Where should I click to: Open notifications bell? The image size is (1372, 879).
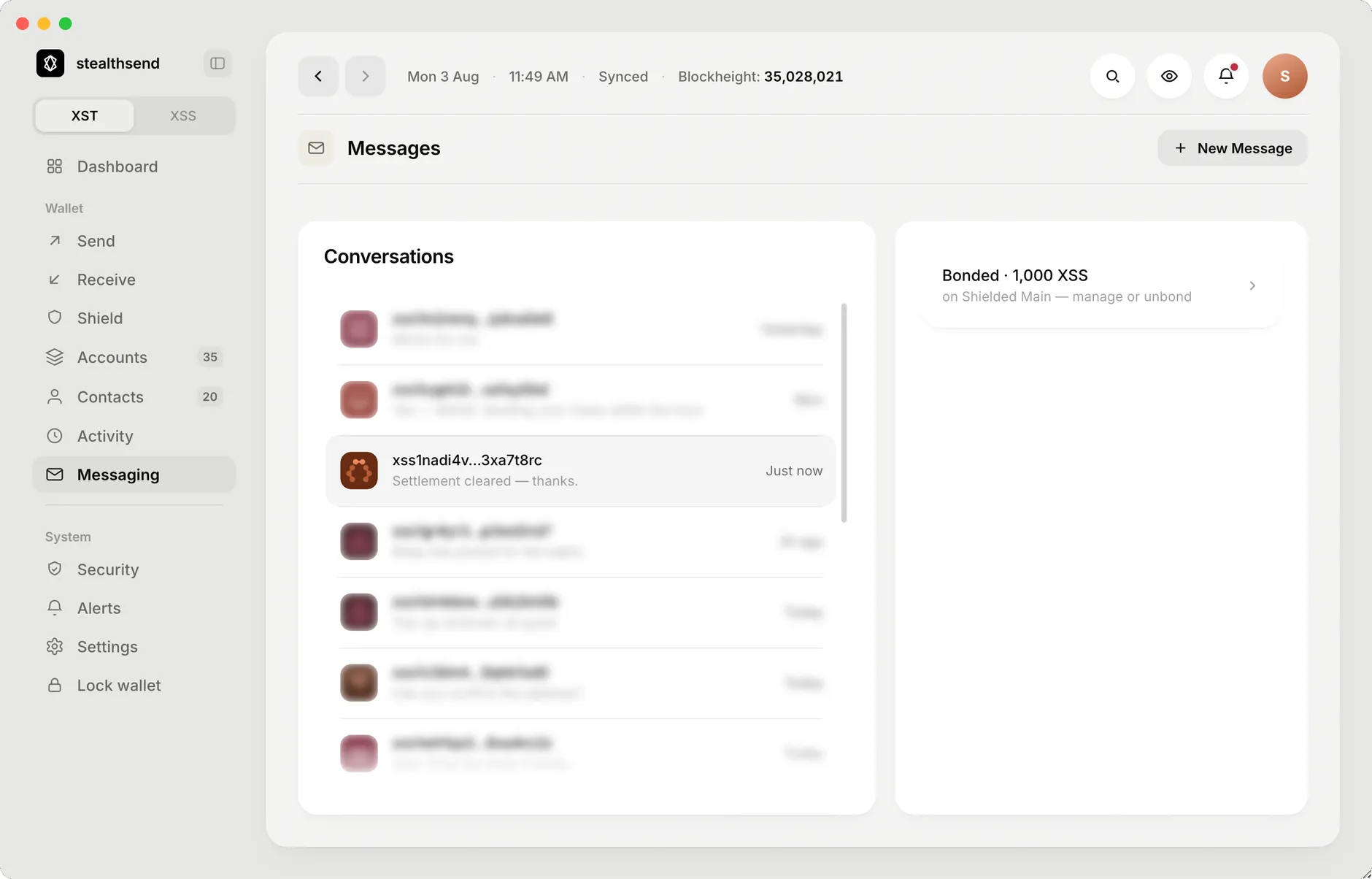point(1226,76)
